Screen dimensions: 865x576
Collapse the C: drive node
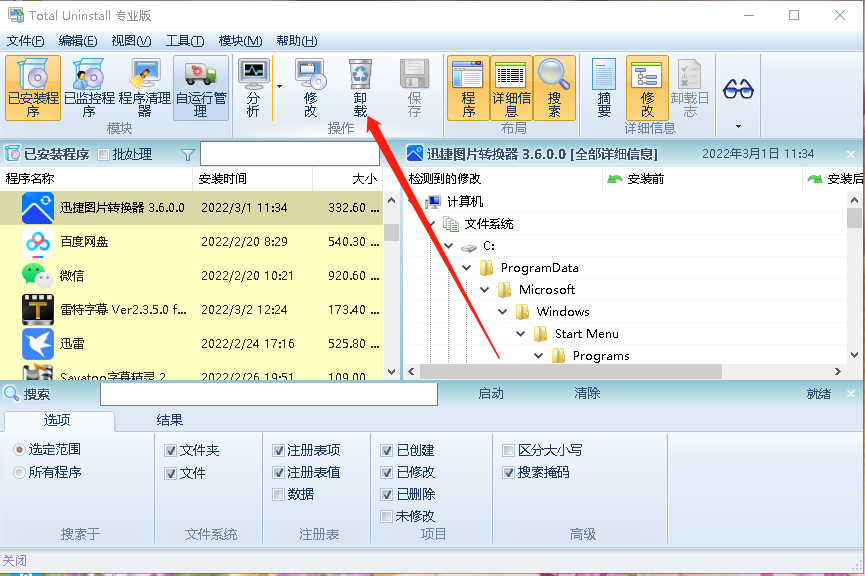coord(449,246)
